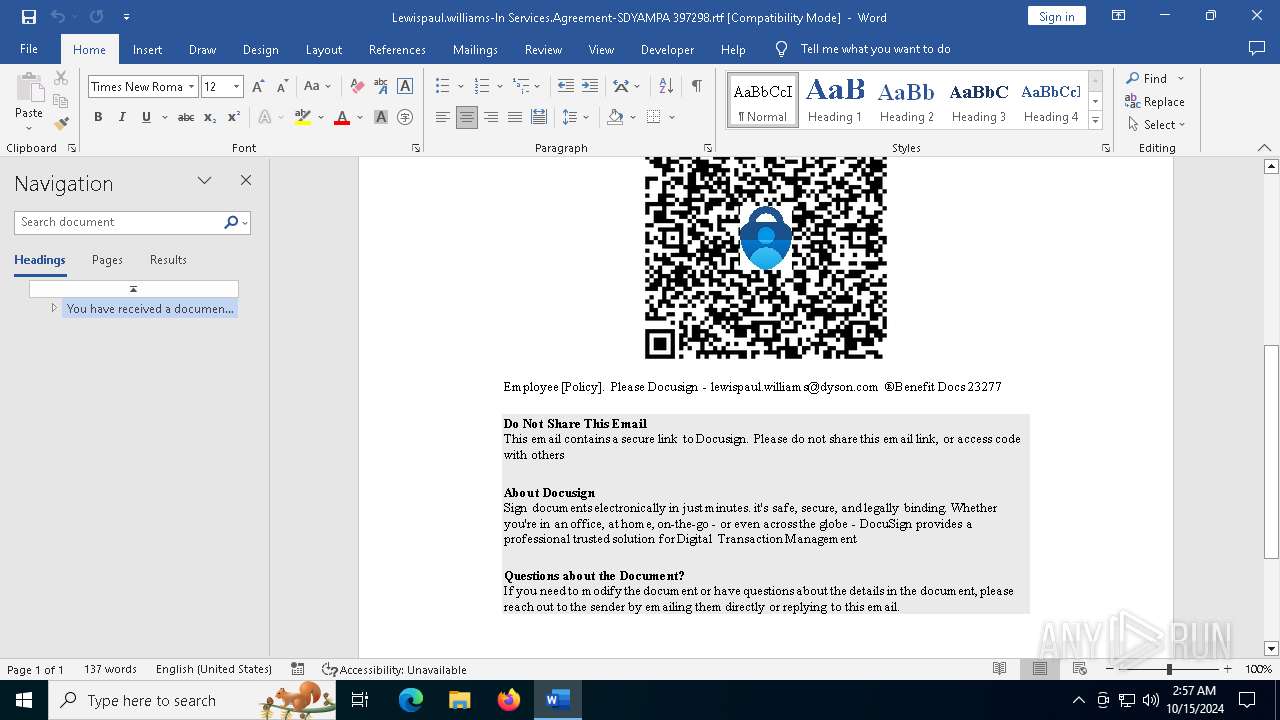Image resolution: width=1280 pixels, height=720 pixels.
Task: Click the font color red A button
Action: (342, 117)
